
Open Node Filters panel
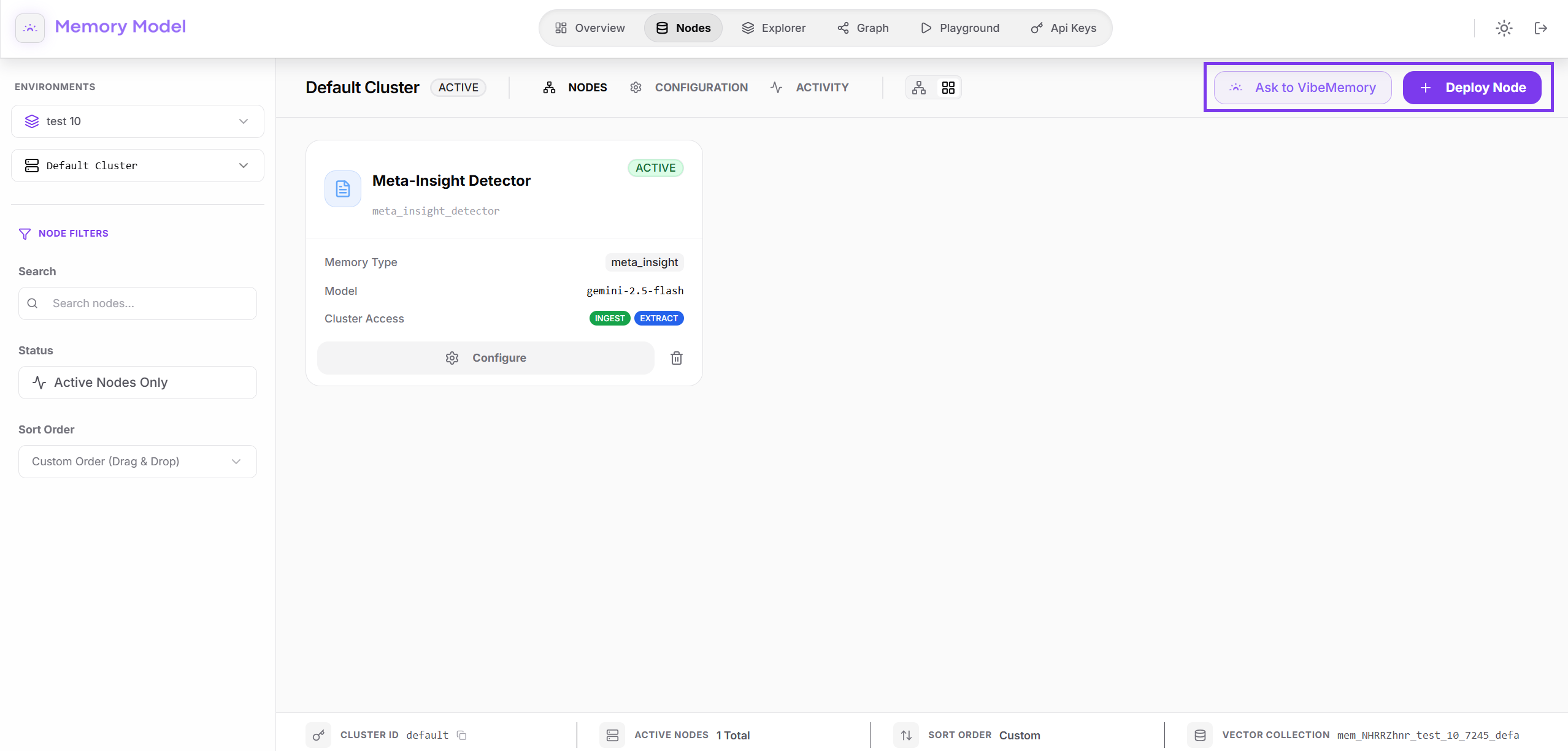tap(63, 234)
